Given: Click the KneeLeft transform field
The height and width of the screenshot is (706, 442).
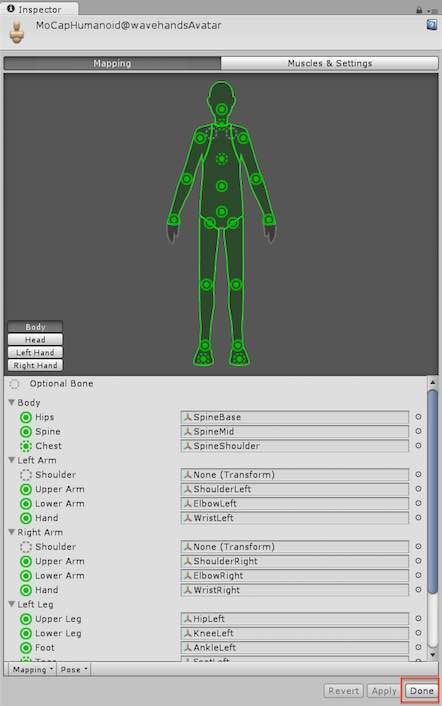Looking at the screenshot, I should [x=295, y=633].
